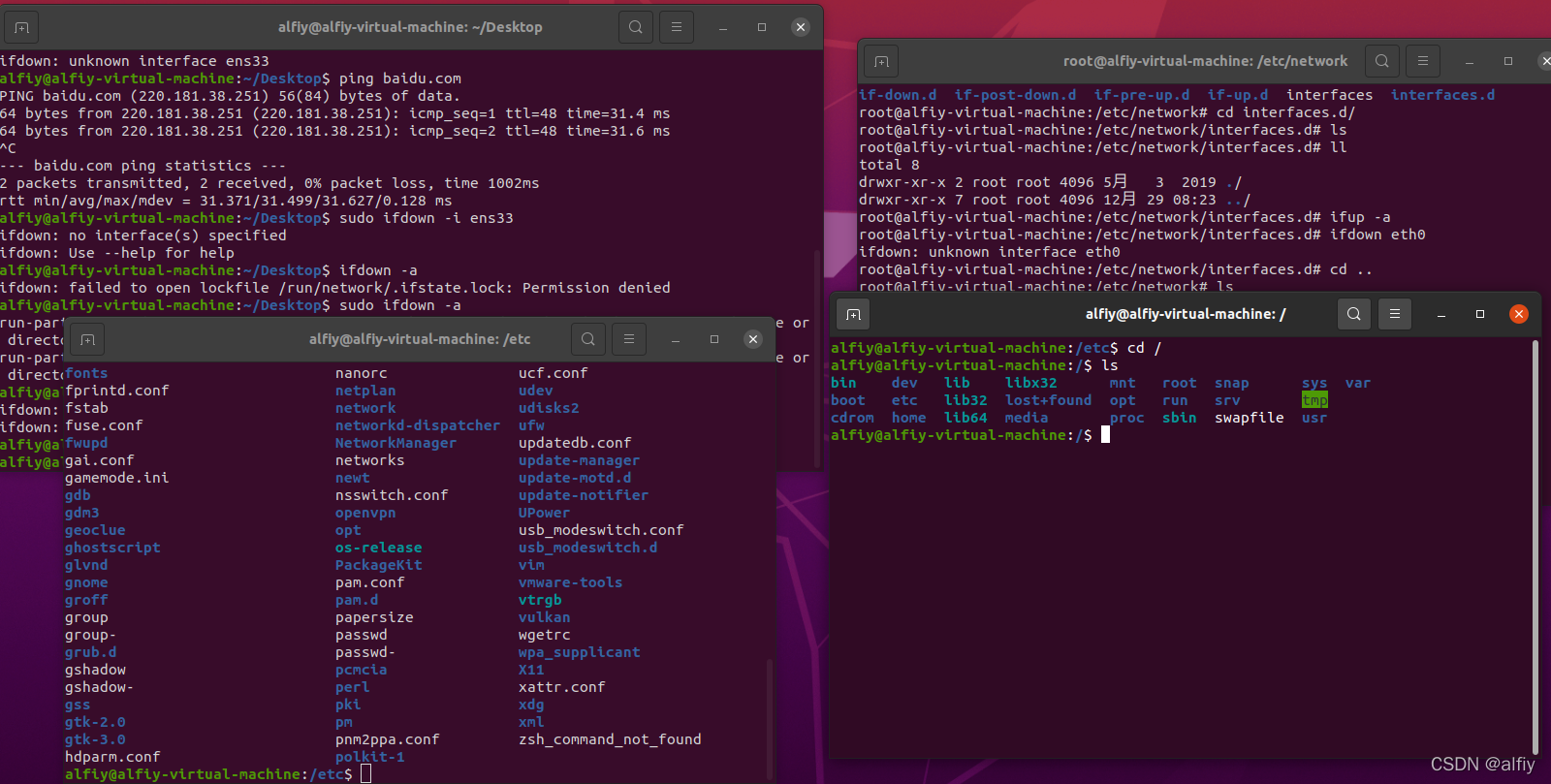Viewport: 1551px width, 784px height.
Task: Open new tab in the /etc terminal
Action: click(87, 339)
